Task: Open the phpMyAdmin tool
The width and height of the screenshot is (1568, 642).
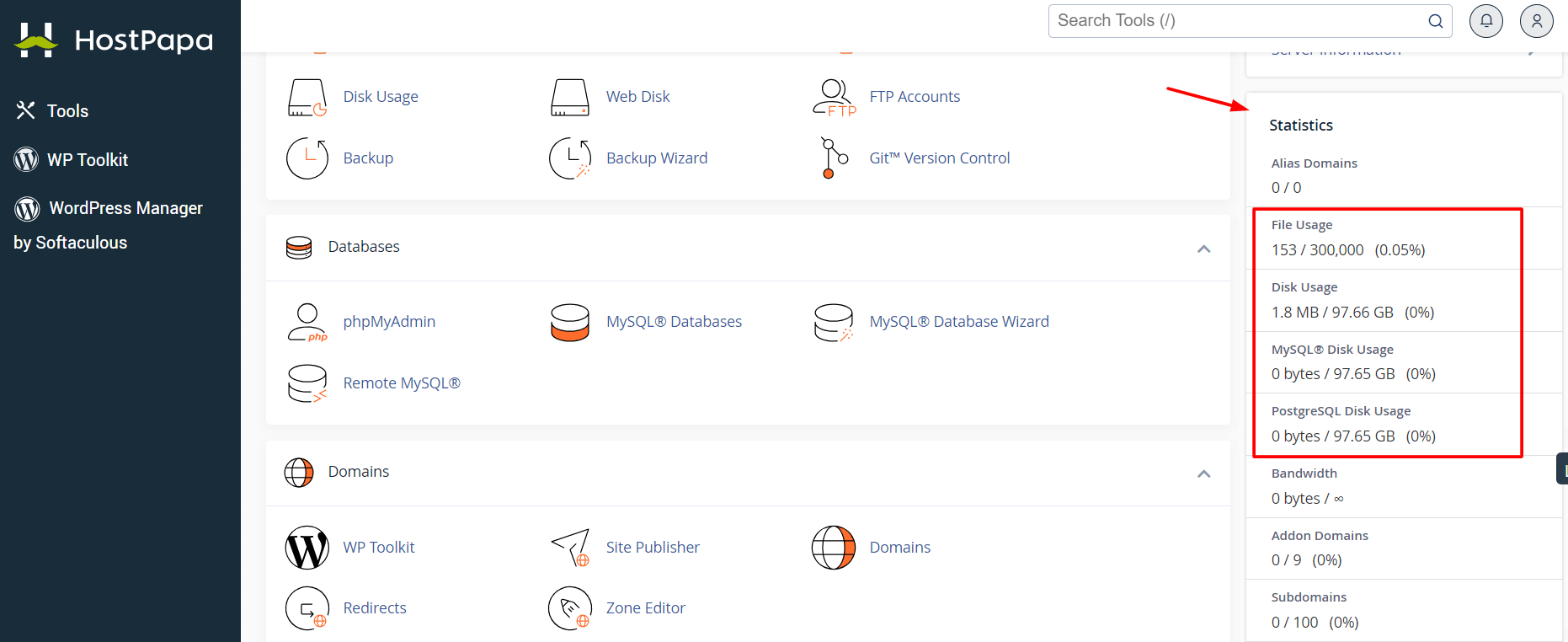Action: (389, 321)
